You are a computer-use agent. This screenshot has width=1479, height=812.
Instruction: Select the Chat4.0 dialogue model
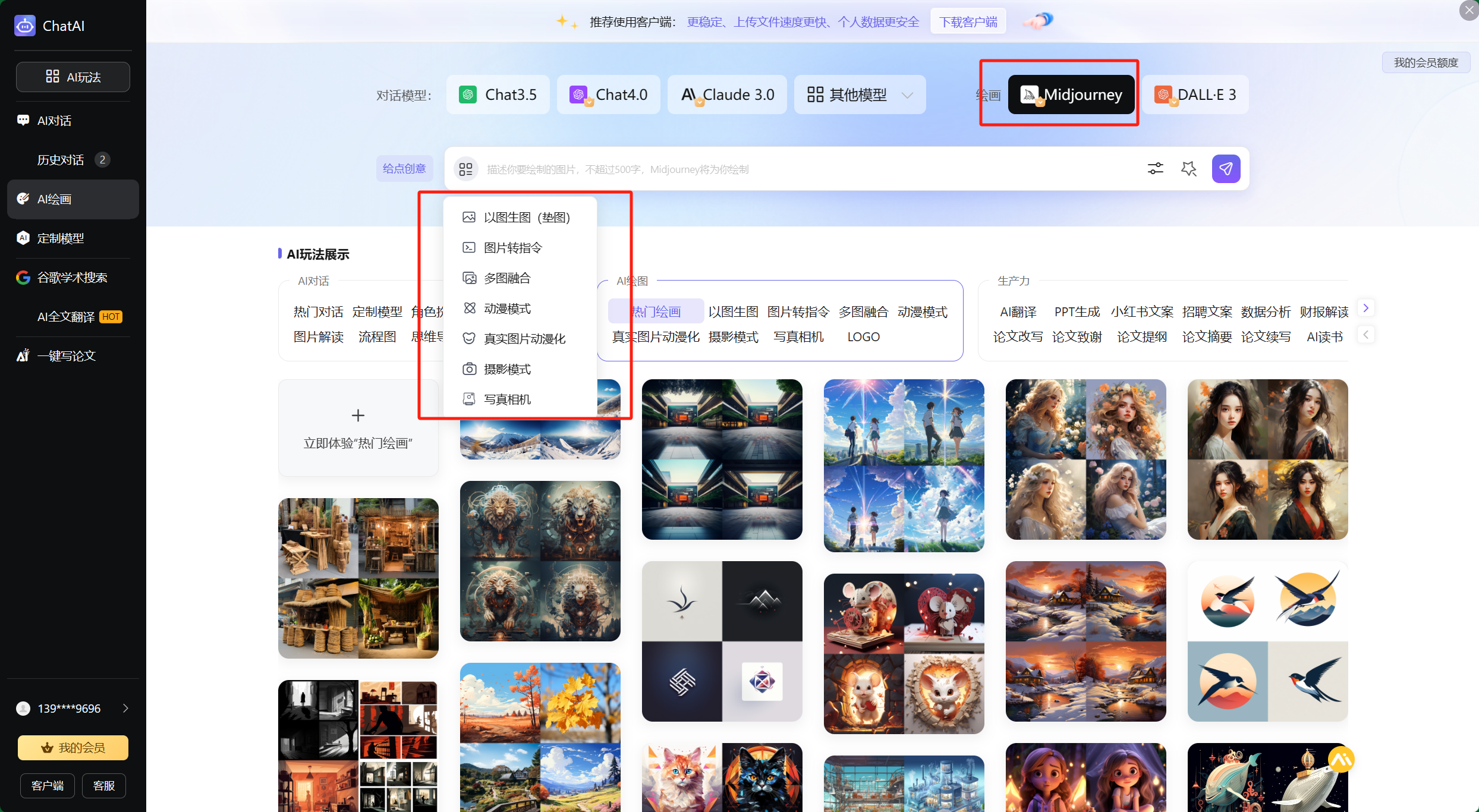(608, 95)
